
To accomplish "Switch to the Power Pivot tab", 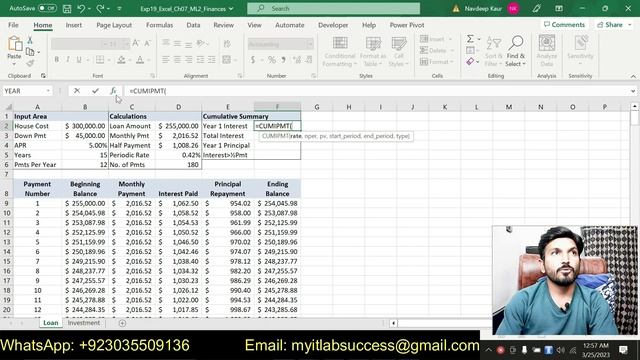I will pos(407,25).
